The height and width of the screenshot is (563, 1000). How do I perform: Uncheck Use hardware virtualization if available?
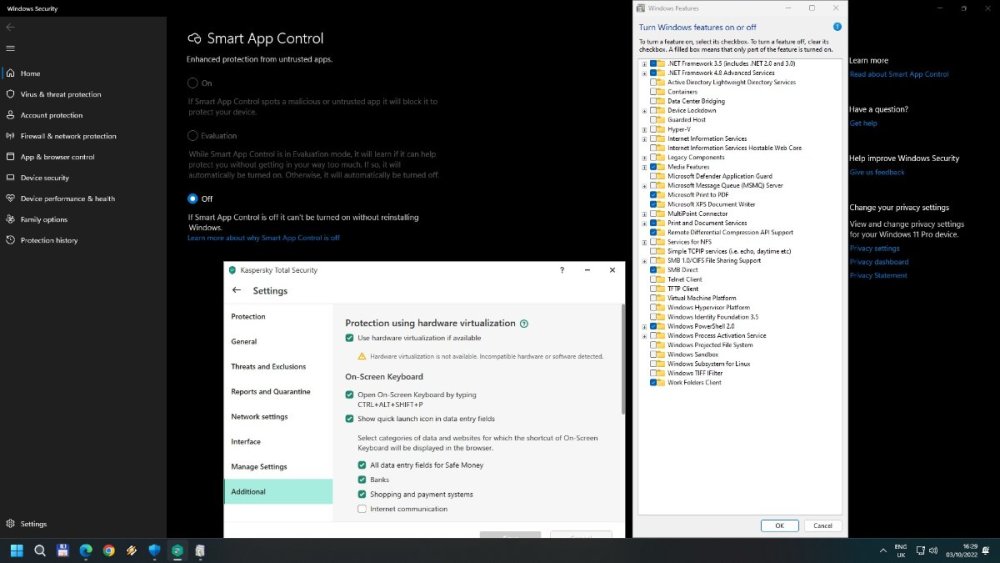click(x=349, y=338)
